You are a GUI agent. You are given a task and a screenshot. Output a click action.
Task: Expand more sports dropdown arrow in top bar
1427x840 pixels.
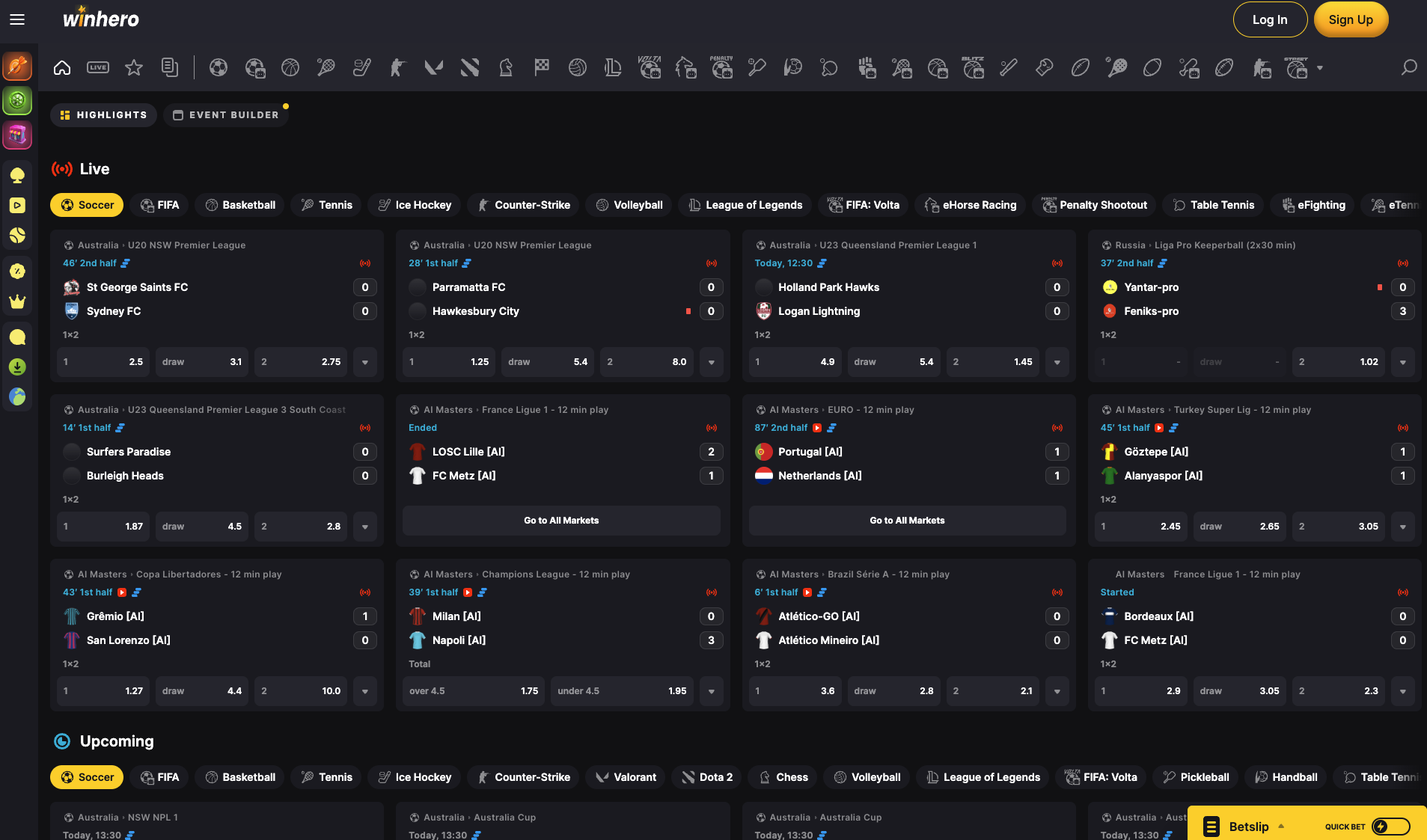[1320, 68]
